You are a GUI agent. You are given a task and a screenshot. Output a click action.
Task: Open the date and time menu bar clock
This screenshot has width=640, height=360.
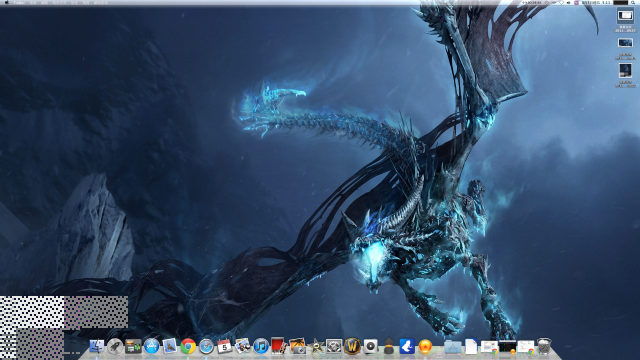point(596,2)
